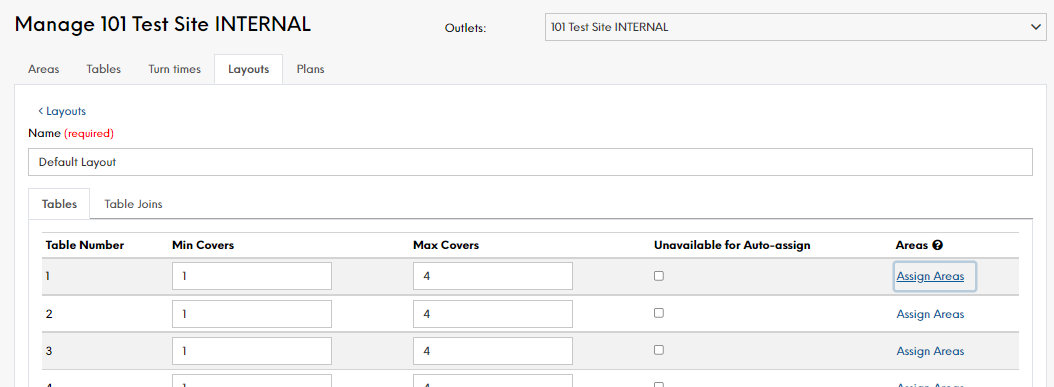The height and width of the screenshot is (387, 1054).
Task: Switch to the Table Joins sub-tab
Action: 133,204
